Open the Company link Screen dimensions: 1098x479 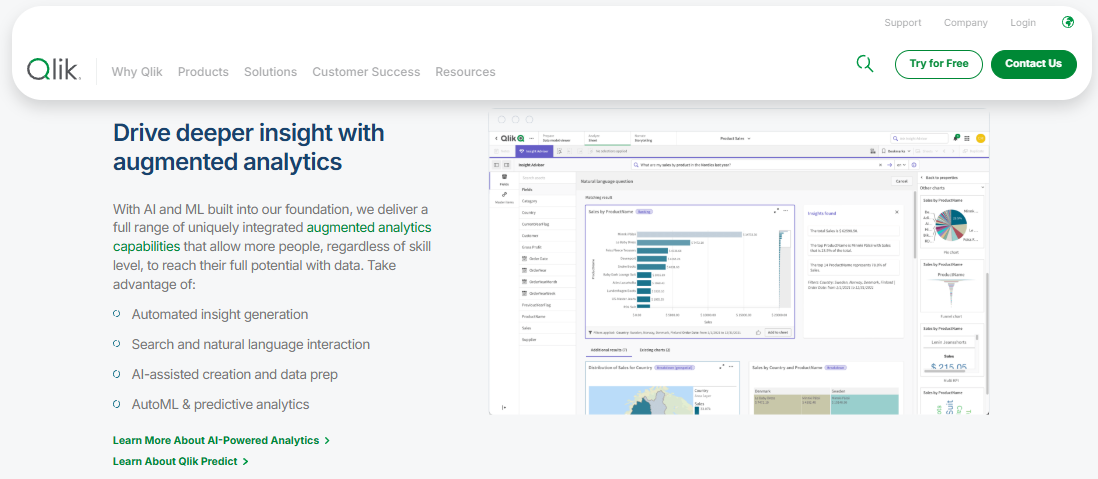tap(966, 22)
